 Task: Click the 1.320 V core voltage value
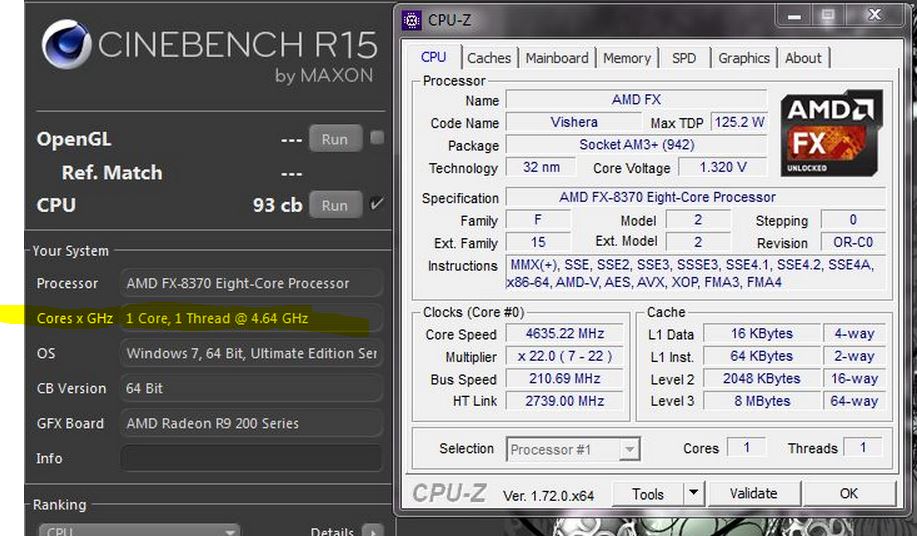click(723, 167)
